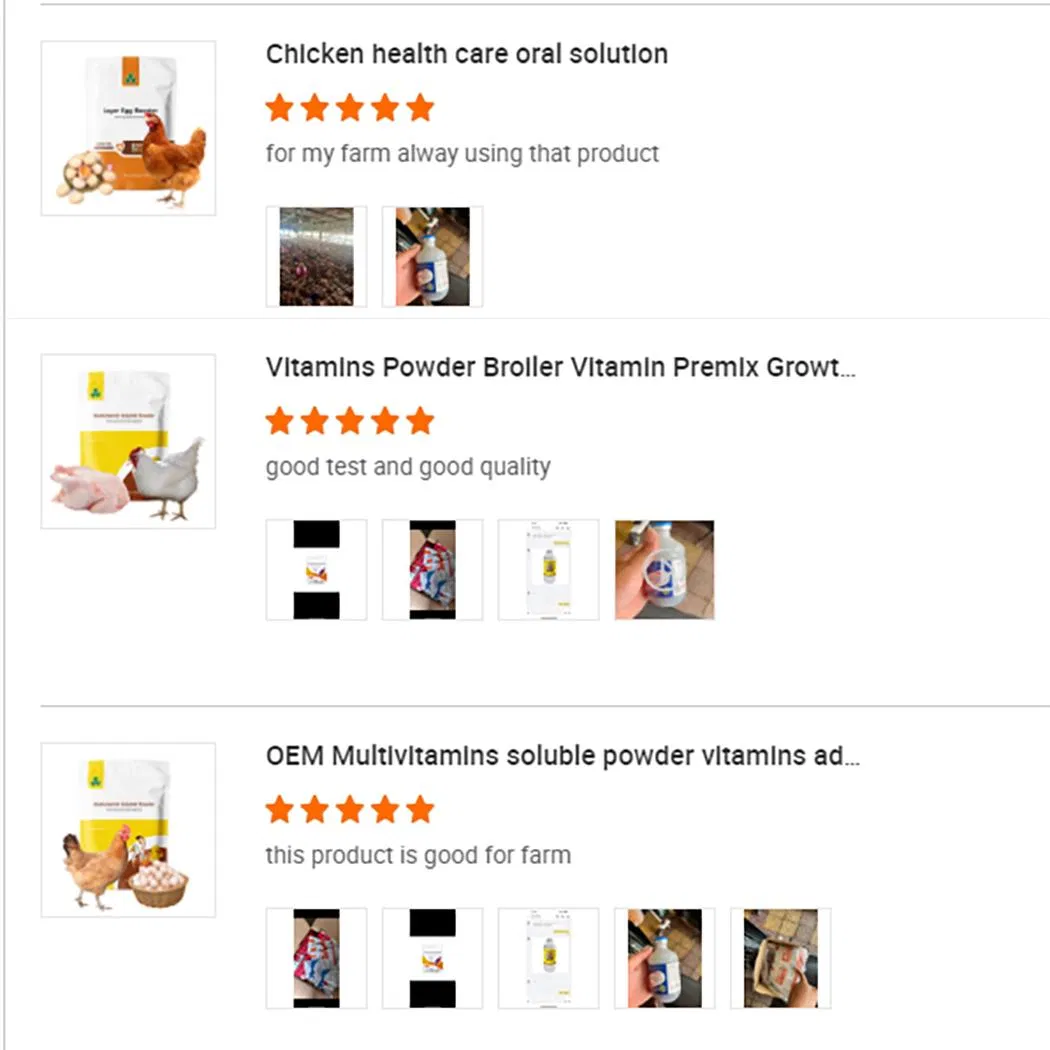This screenshot has height=1050, width=1050.
Task: Select the Vitamins Powder Broiler product thumbnail
Action: [x=127, y=440]
